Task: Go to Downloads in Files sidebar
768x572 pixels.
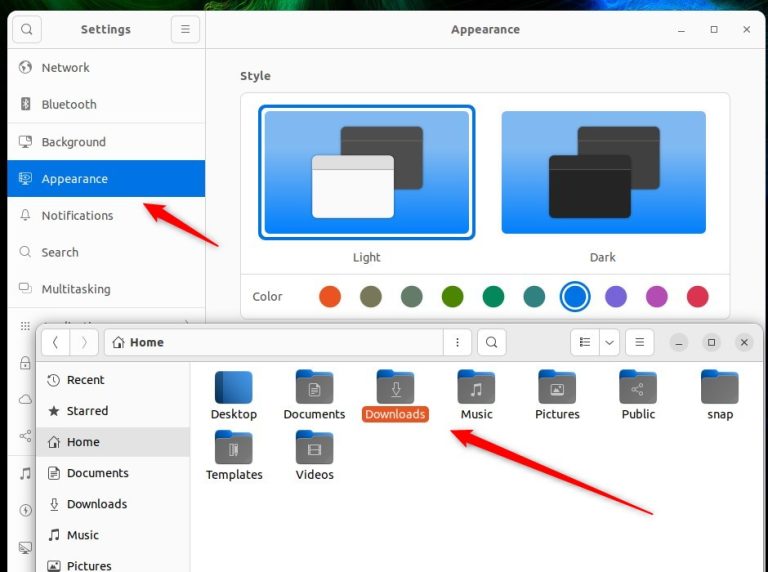Action: click(x=114, y=504)
